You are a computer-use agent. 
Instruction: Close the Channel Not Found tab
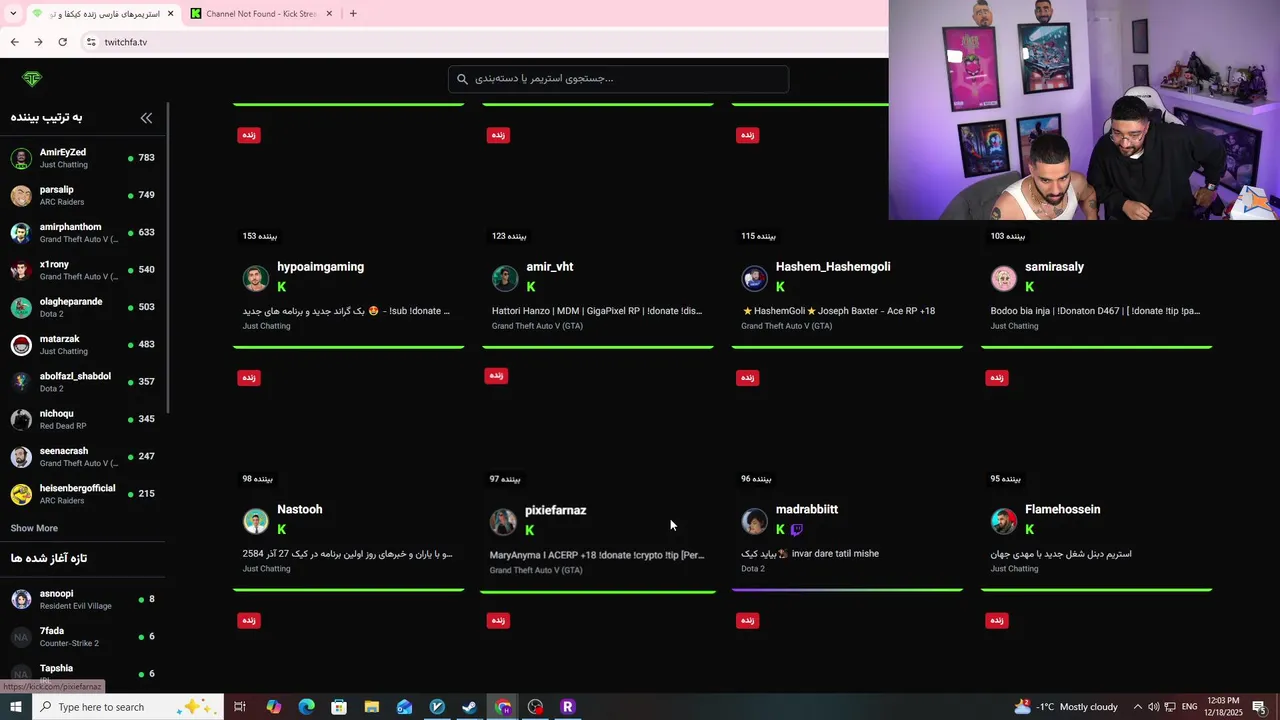328,14
